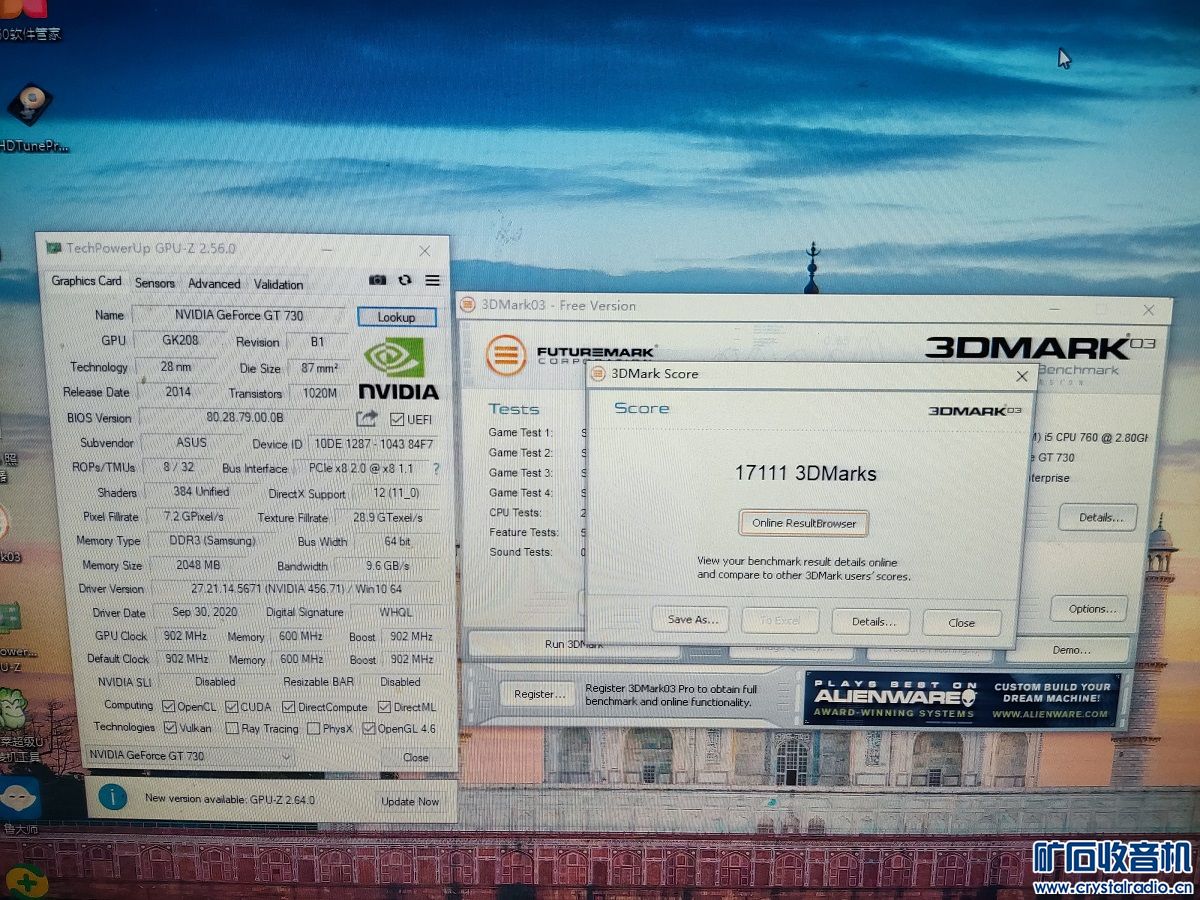Toggle the OpenGL 4.6 checkbox

click(368, 729)
